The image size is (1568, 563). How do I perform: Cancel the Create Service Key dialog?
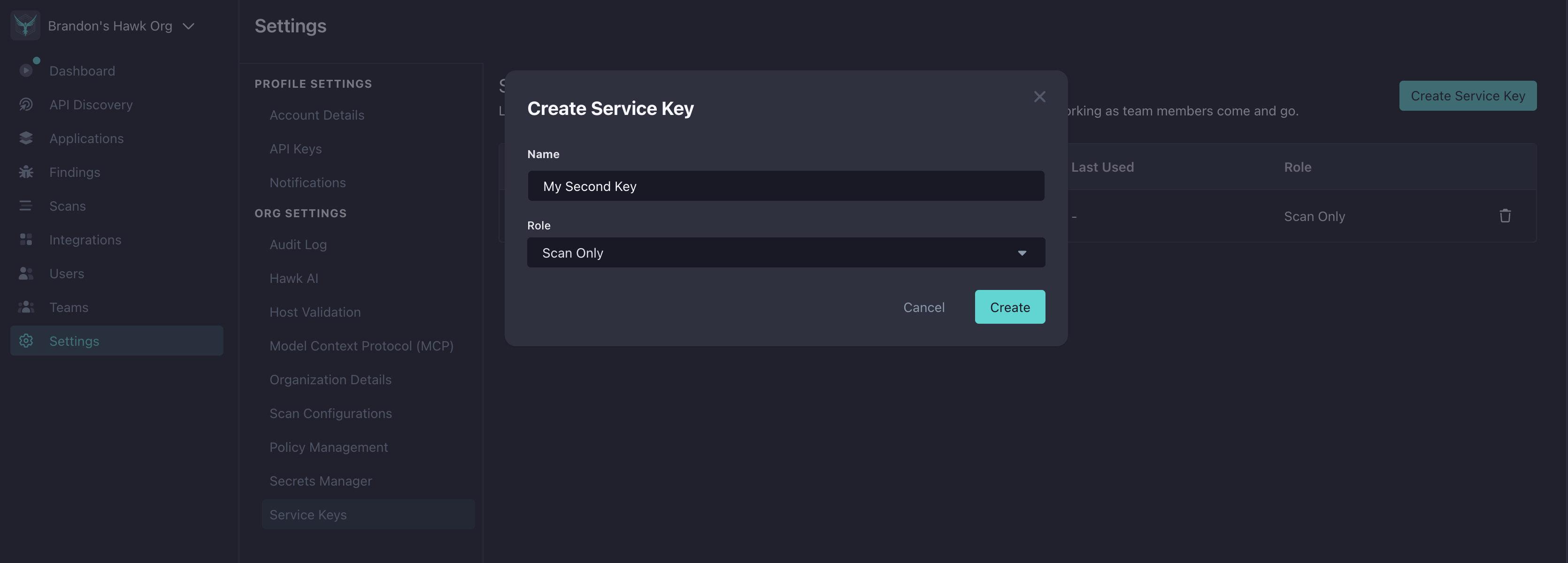[x=923, y=307]
